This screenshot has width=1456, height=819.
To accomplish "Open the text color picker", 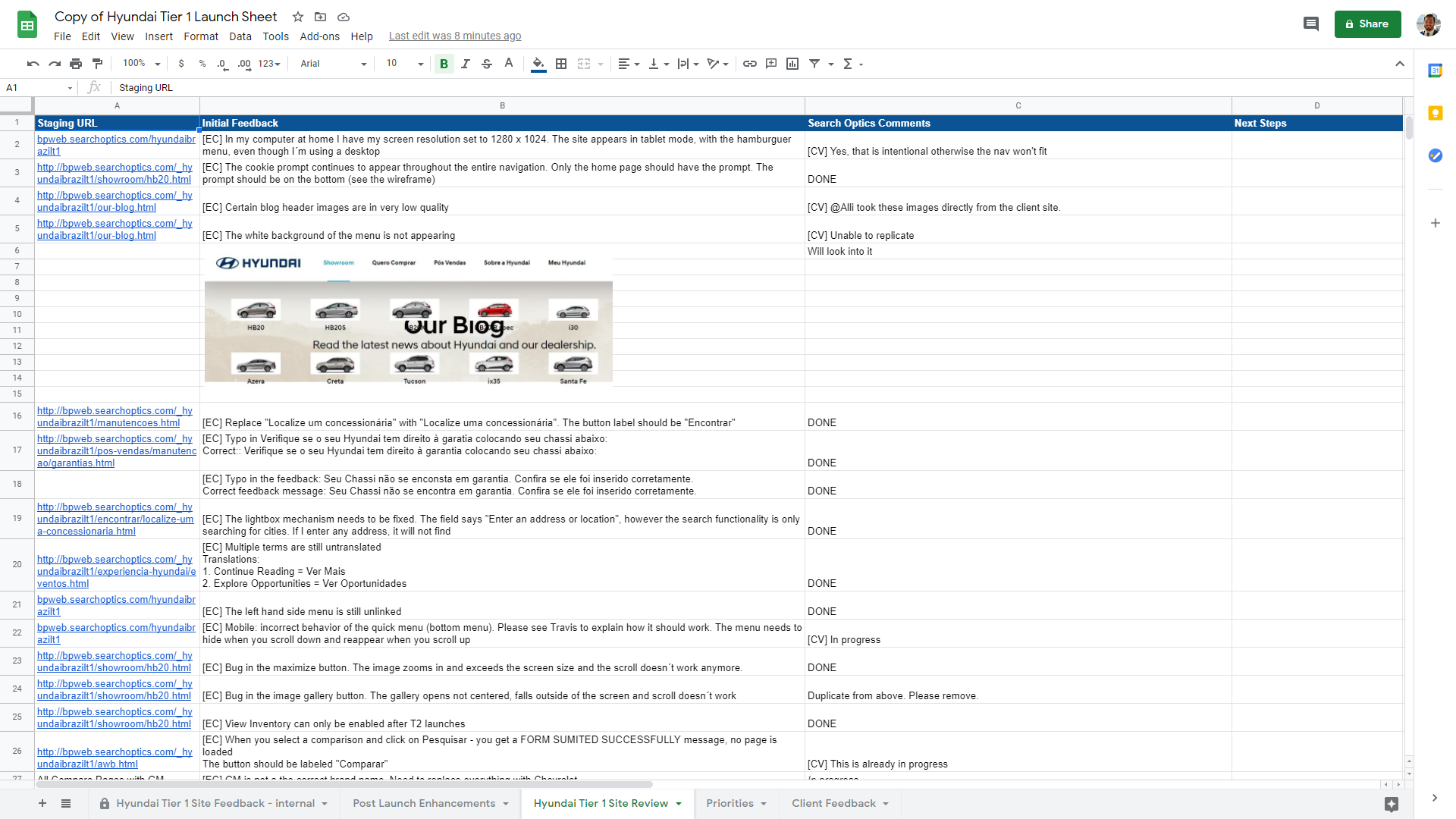I will point(509,64).
